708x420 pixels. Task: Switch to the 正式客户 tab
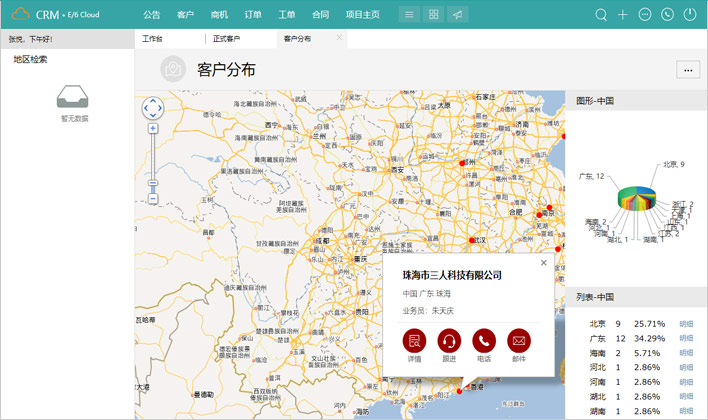(x=226, y=39)
